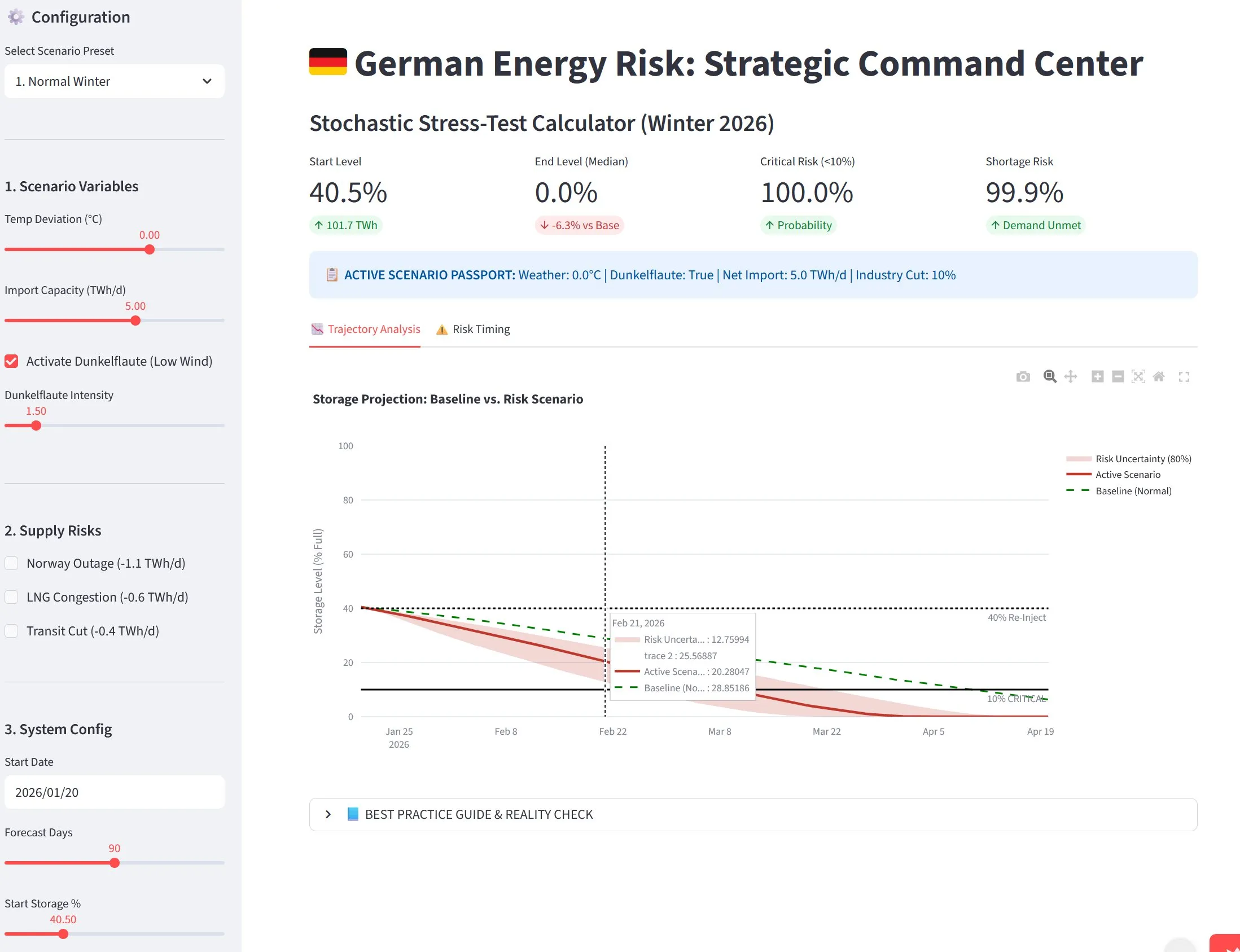1240x952 pixels.
Task: Click the chart Zoom In button
Action: [x=1097, y=377]
